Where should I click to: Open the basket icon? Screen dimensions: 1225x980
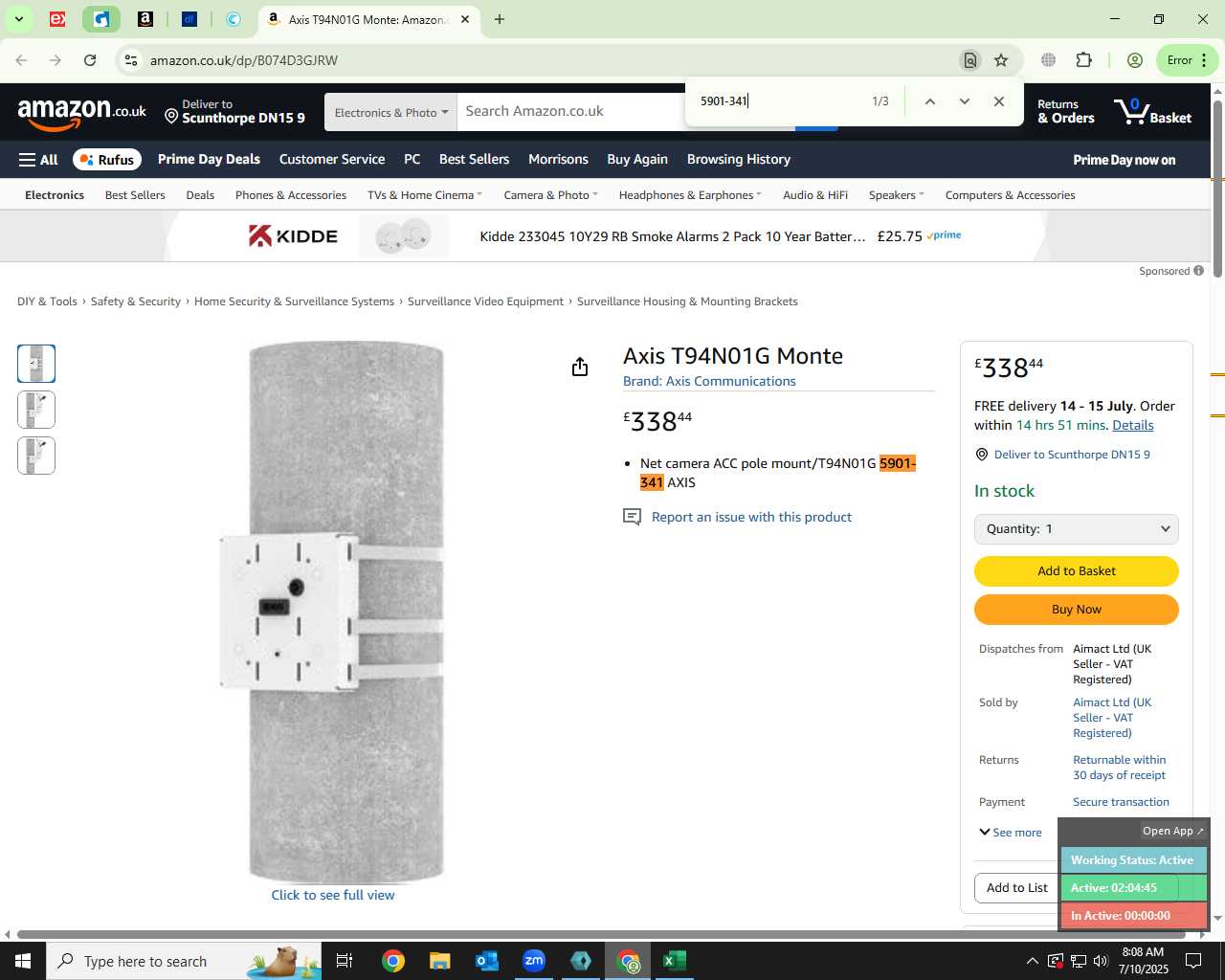(x=1153, y=112)
